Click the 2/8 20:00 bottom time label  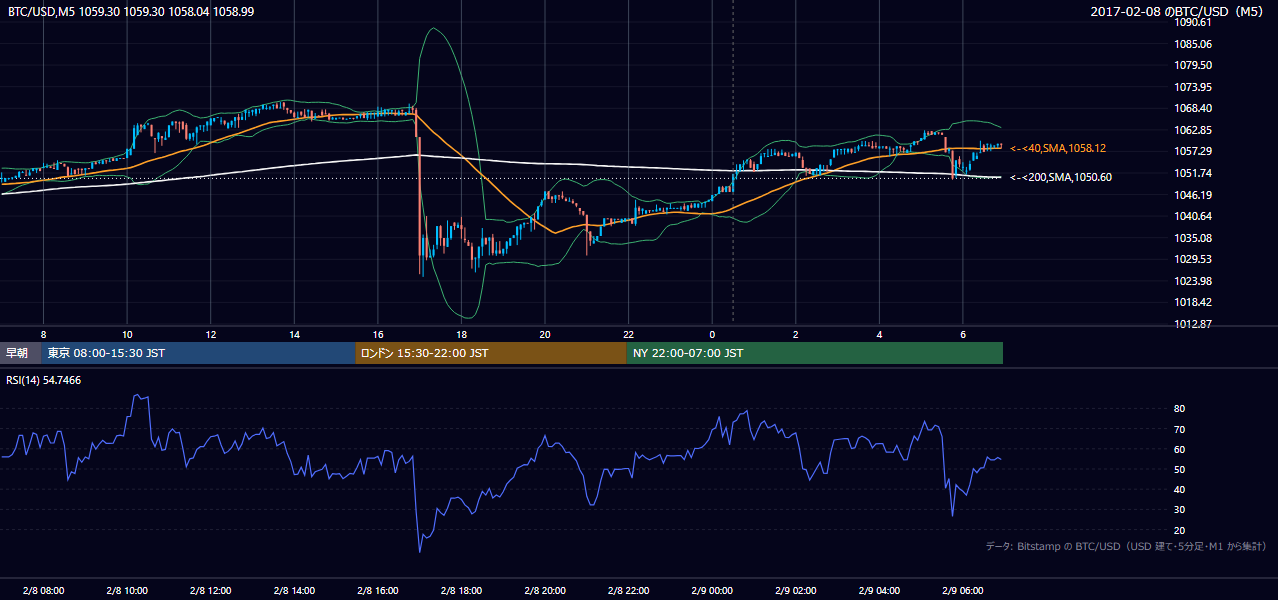point(545,590)
